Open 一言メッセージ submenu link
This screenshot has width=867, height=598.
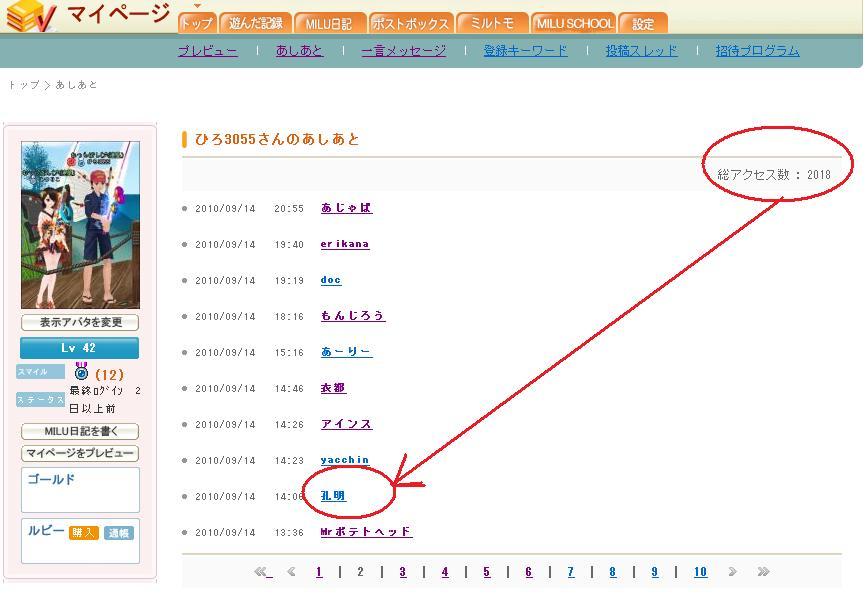pyautogui.click(x=404, y=51)
